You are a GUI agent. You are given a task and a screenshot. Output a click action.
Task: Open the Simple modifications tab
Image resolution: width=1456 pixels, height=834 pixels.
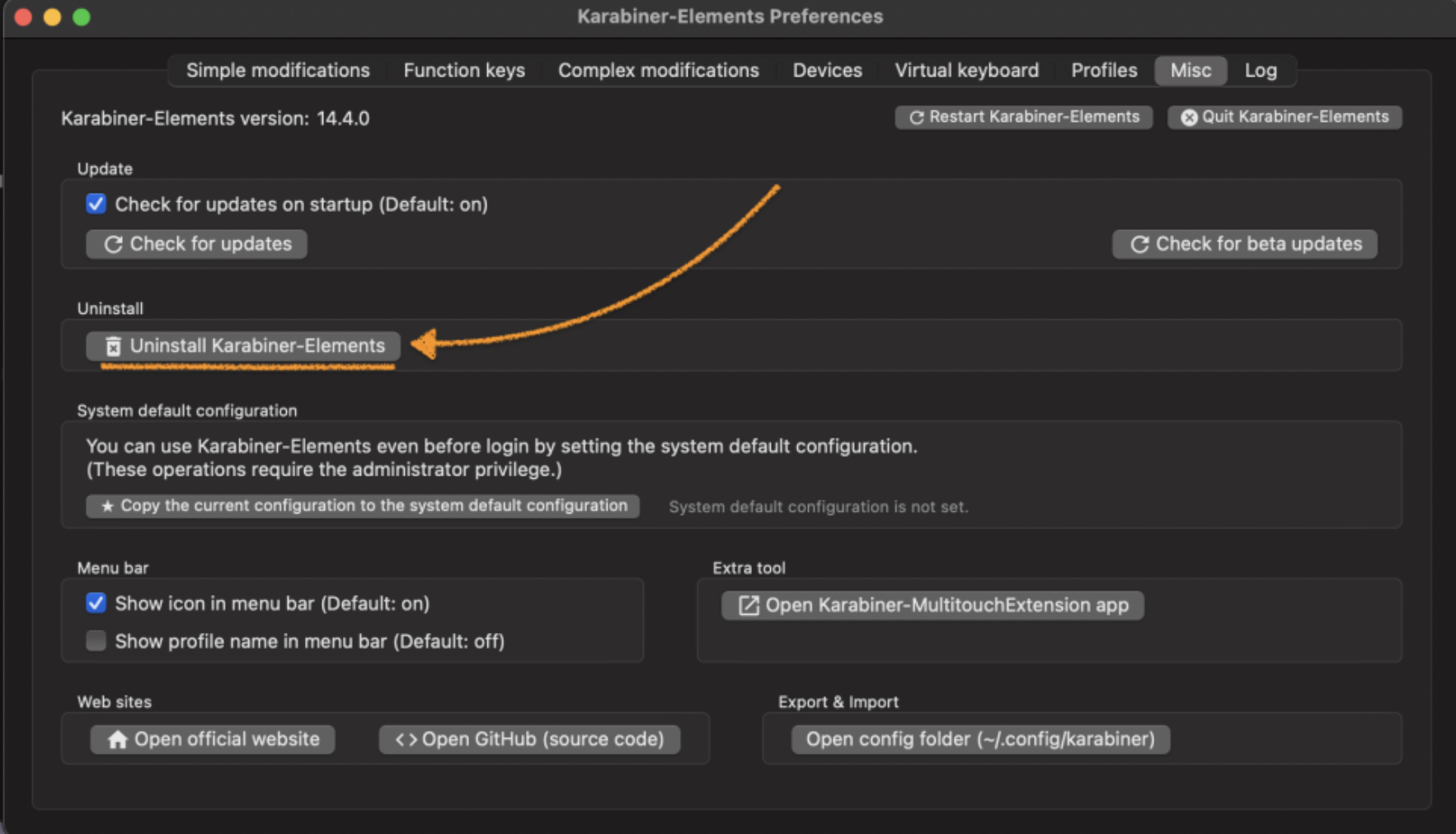(x=278, y=71)
